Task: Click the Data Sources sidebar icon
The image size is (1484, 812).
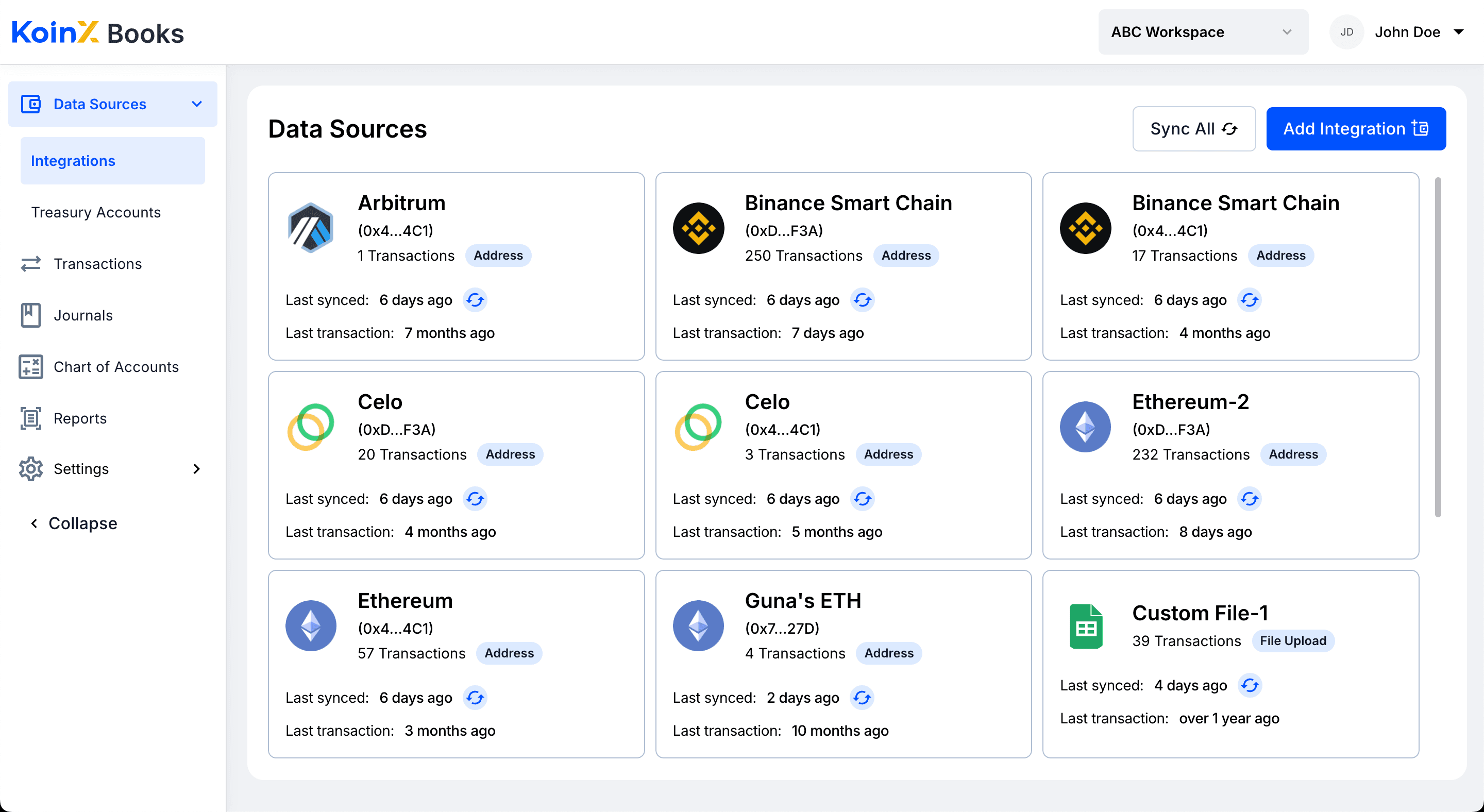Action: 30,104
